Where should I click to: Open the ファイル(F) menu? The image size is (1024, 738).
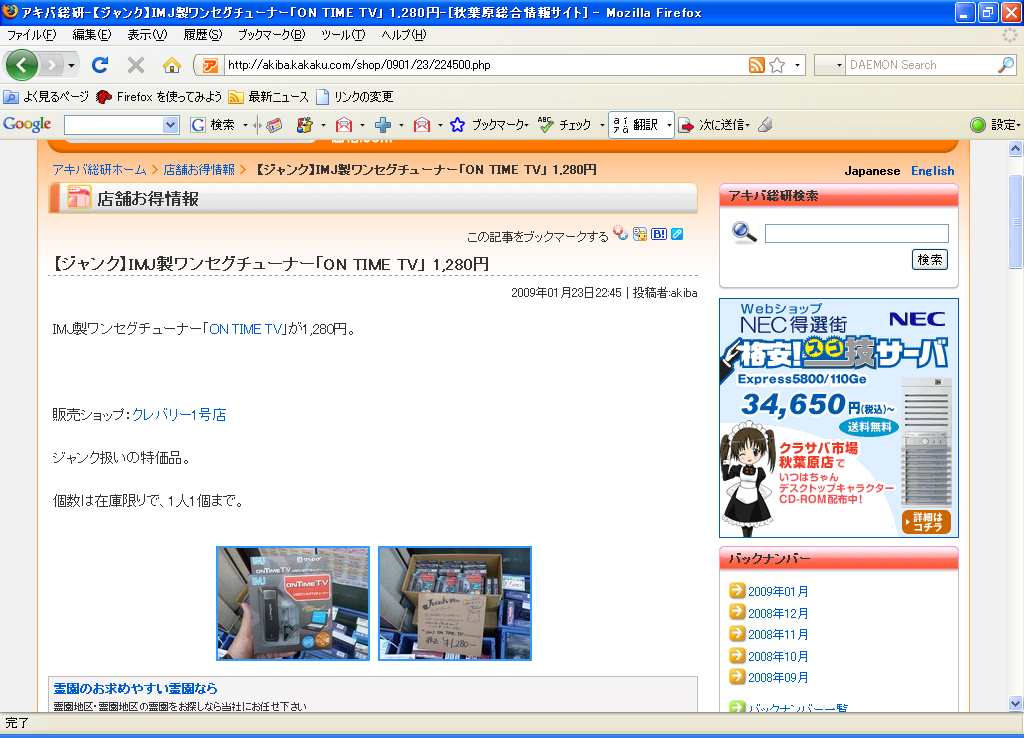click(x=31, y=35)
